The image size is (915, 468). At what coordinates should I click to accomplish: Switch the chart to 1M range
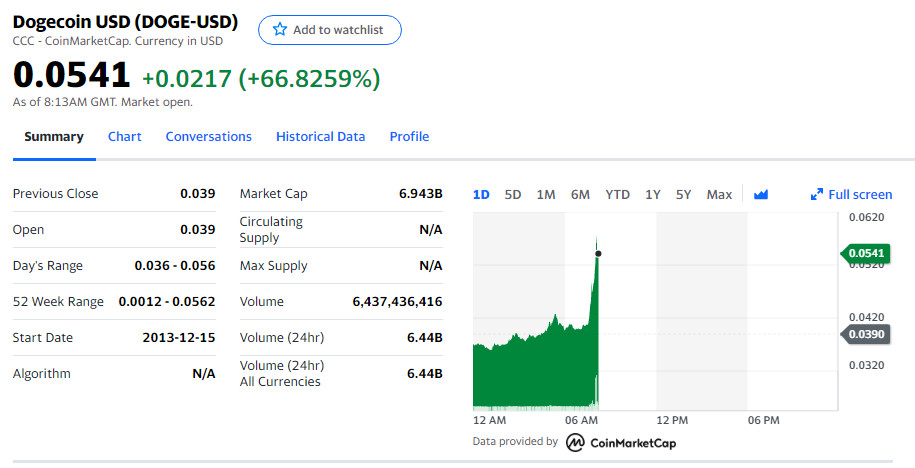pyautogui.click(x=546, y=194)
